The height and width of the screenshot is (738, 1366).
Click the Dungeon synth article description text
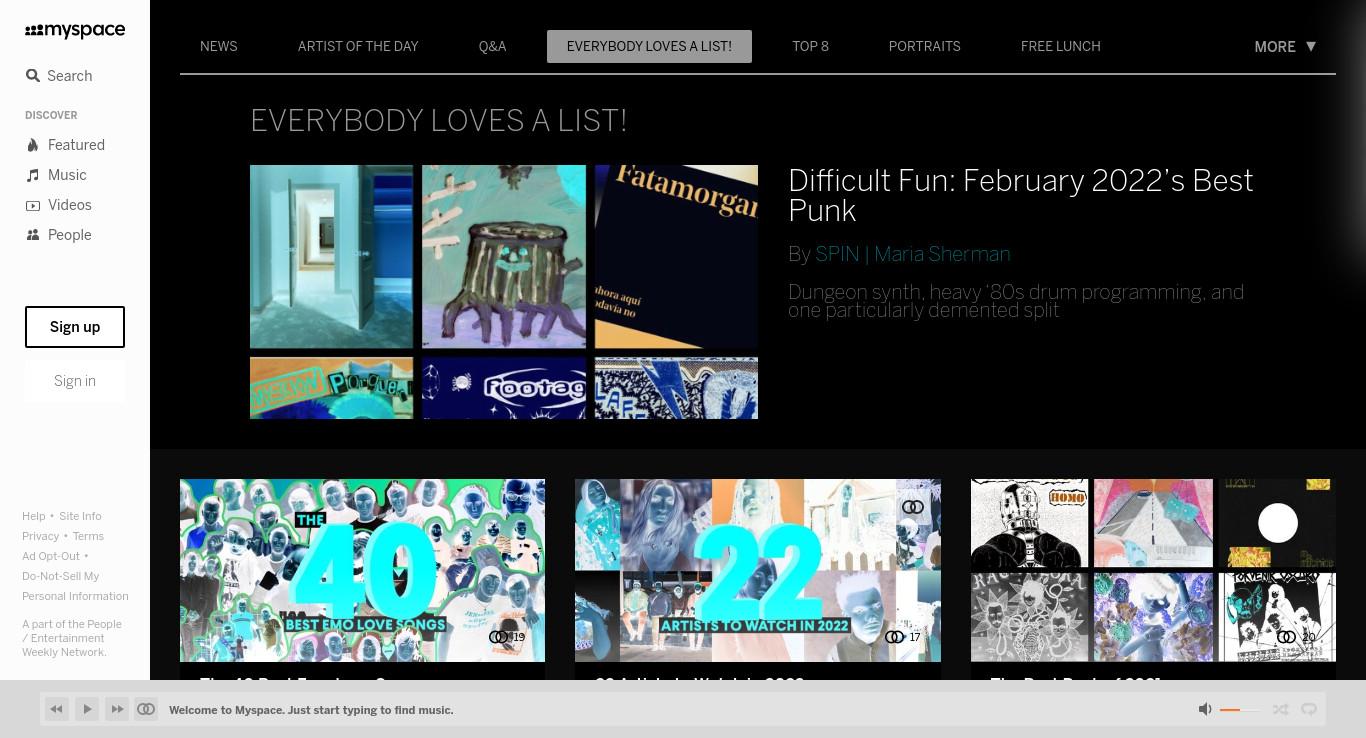pyautogui.click(x=1016, y=301)
